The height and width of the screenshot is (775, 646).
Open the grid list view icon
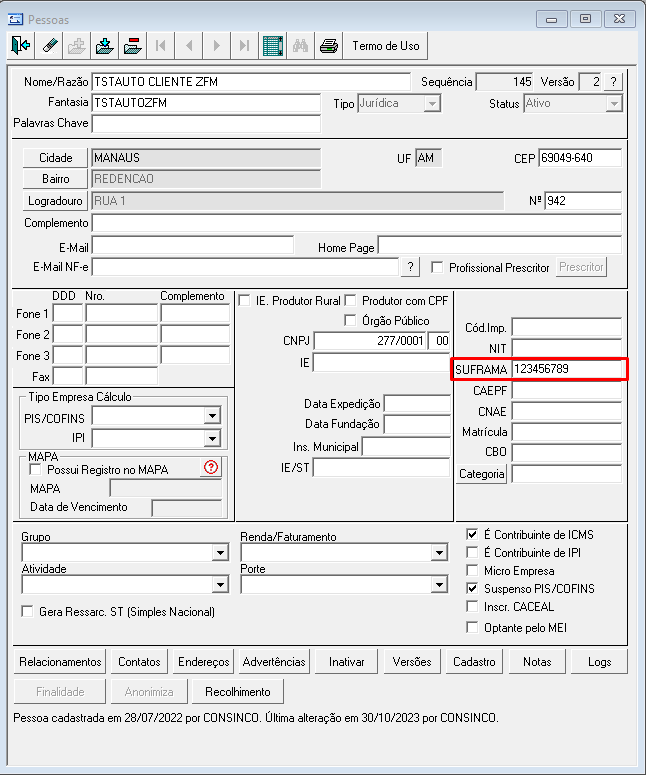[x=272, y=45]
